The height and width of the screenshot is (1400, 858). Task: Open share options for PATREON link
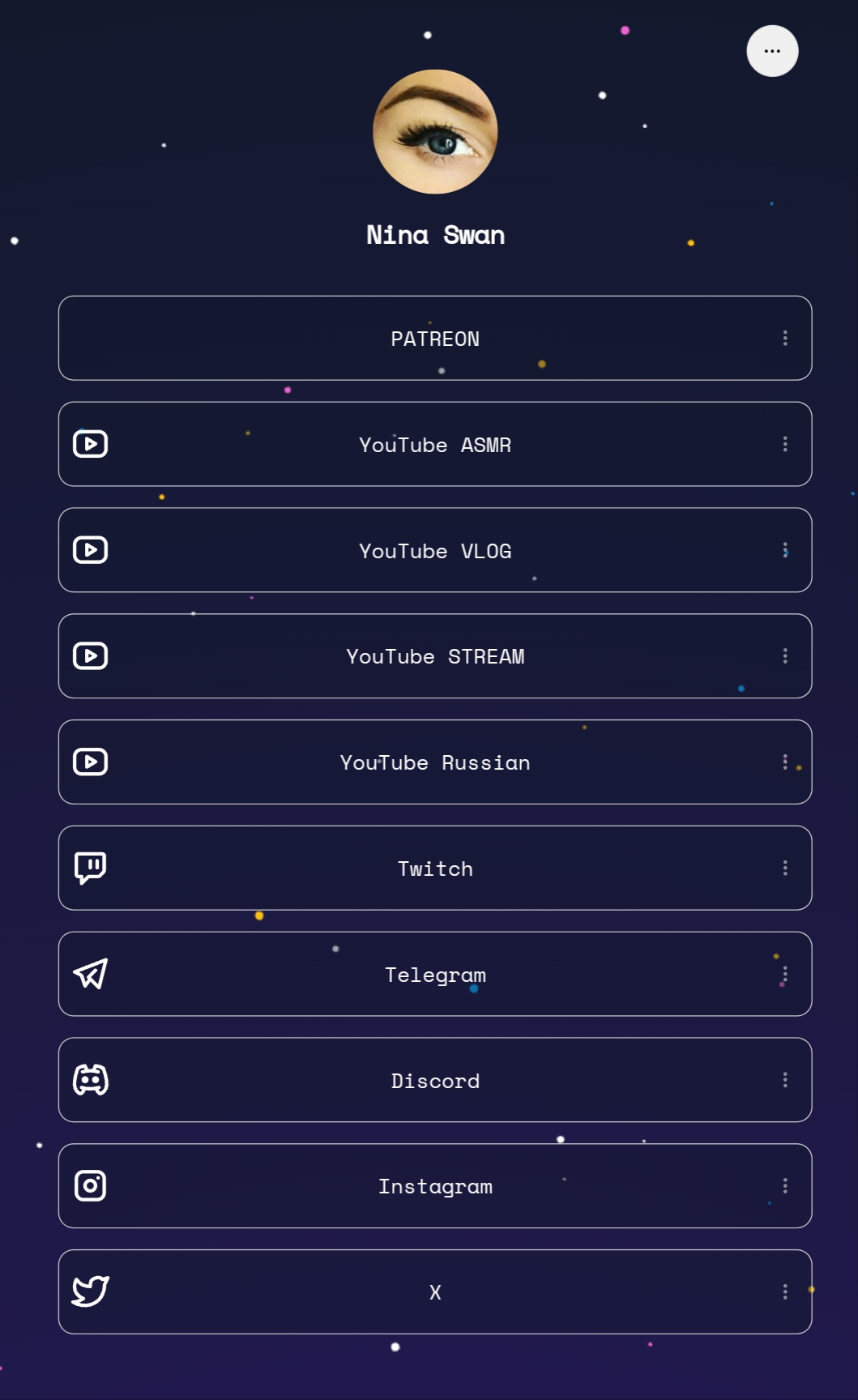click(785, 339)
